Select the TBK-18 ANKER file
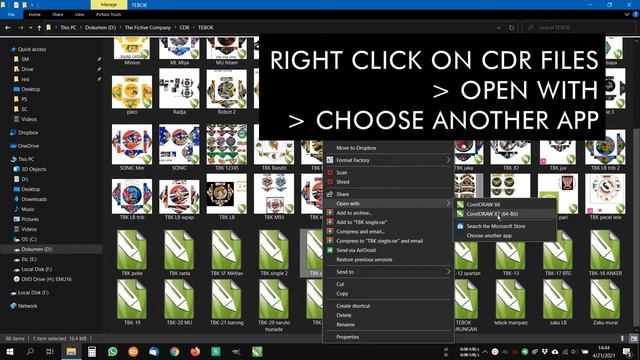 [605, 252]
